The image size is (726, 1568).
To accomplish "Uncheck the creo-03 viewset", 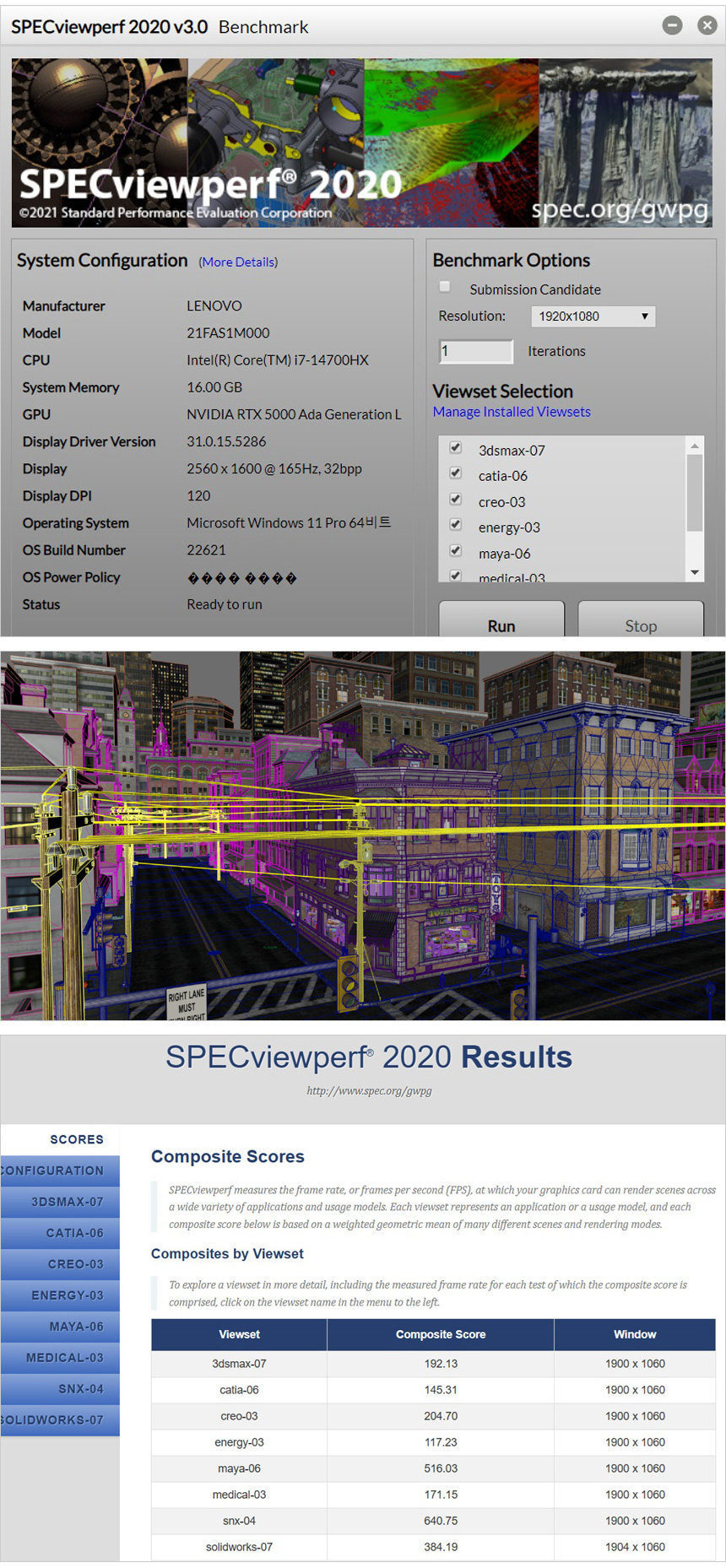I will (x=456, y=499).
